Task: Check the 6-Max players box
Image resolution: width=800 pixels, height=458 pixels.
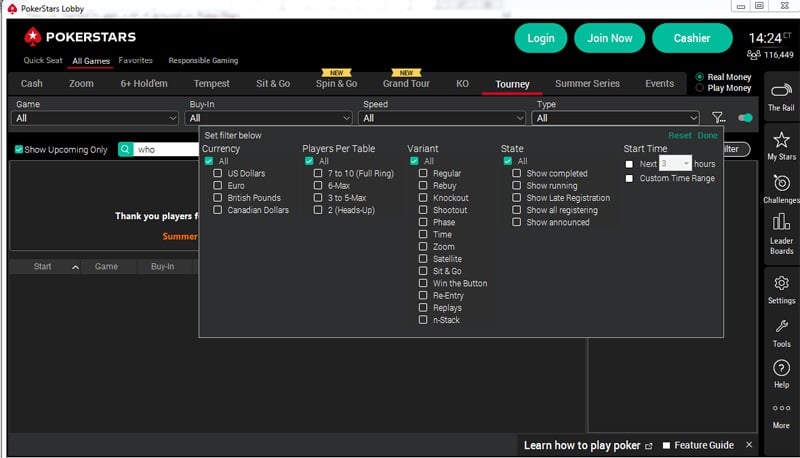Action: tap(318, 186)
